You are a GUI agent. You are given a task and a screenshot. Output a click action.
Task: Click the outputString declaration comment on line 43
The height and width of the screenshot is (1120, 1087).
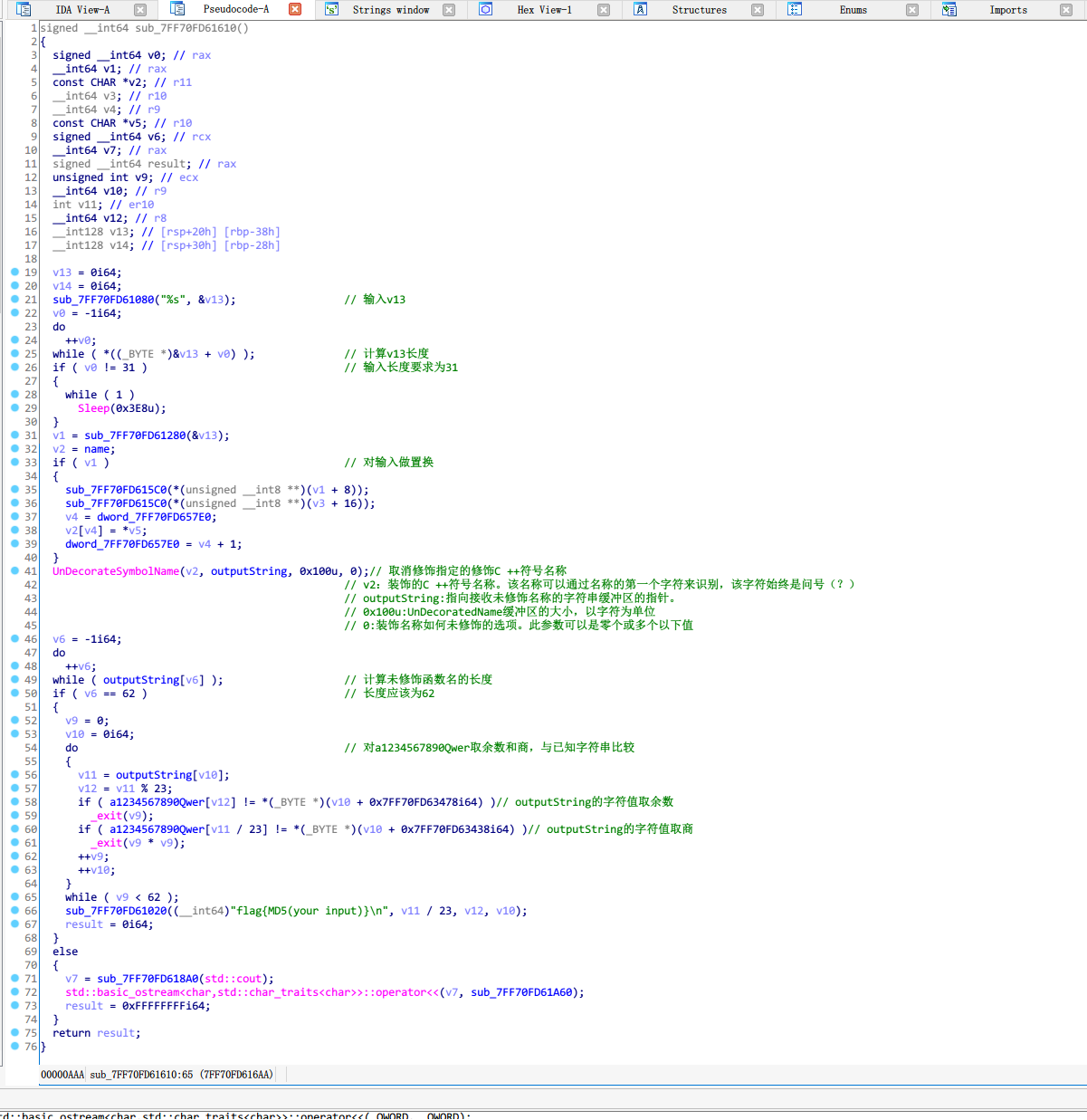(x=510, y=598)
